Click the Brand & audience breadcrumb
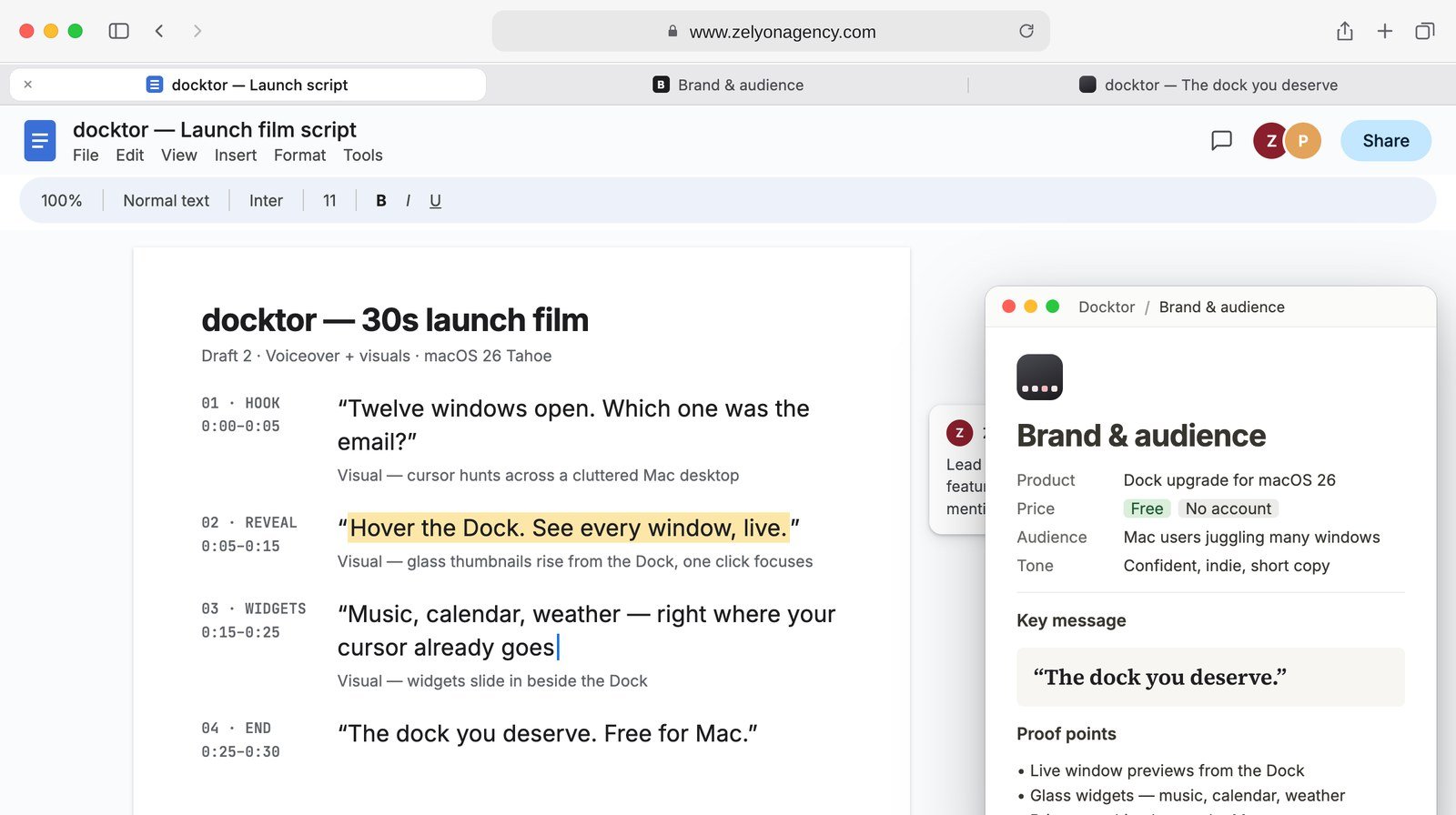 (x=1221, y=307)
